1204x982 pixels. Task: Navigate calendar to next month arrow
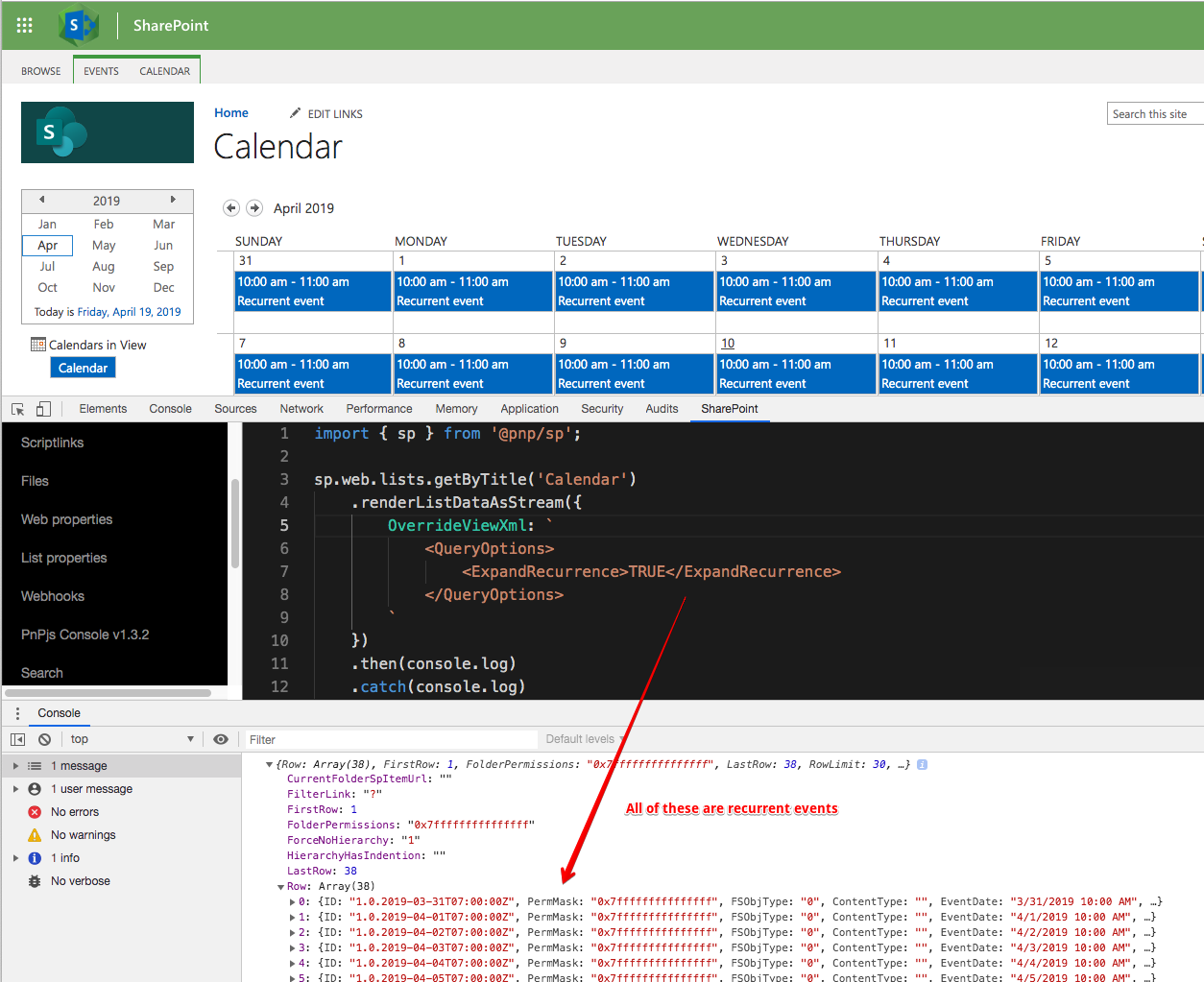[254, 207]
